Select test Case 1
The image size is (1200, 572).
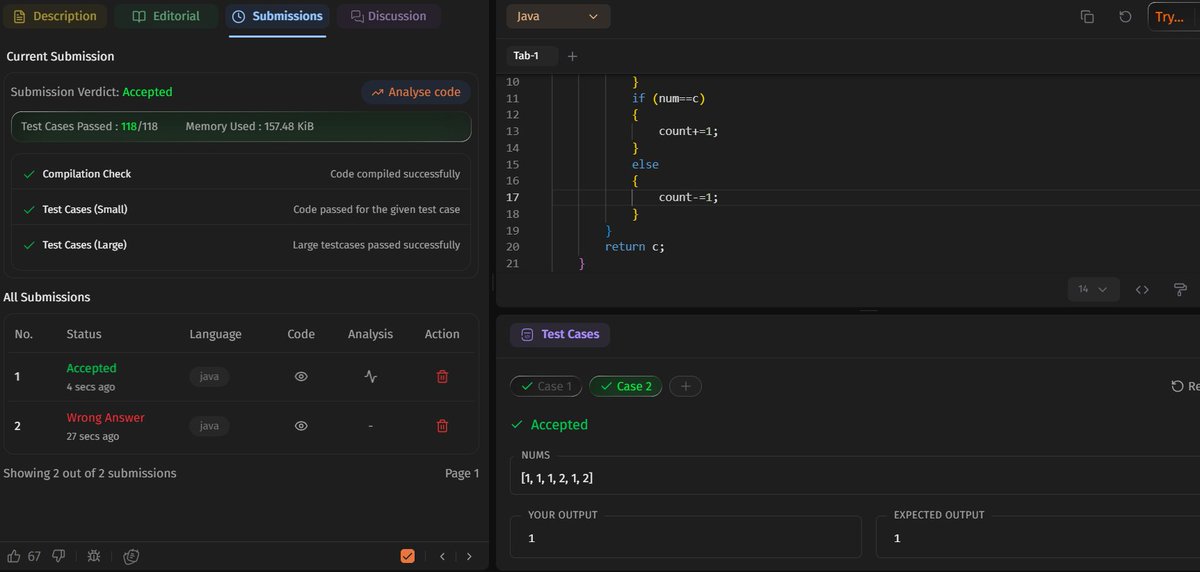tap(545, 386)
